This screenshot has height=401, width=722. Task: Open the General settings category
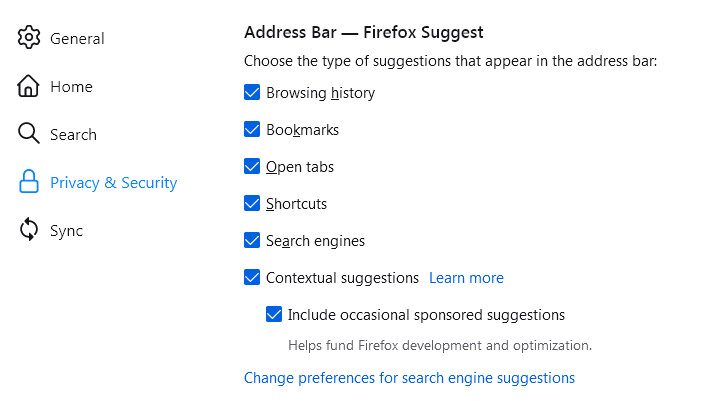point(77,39)
